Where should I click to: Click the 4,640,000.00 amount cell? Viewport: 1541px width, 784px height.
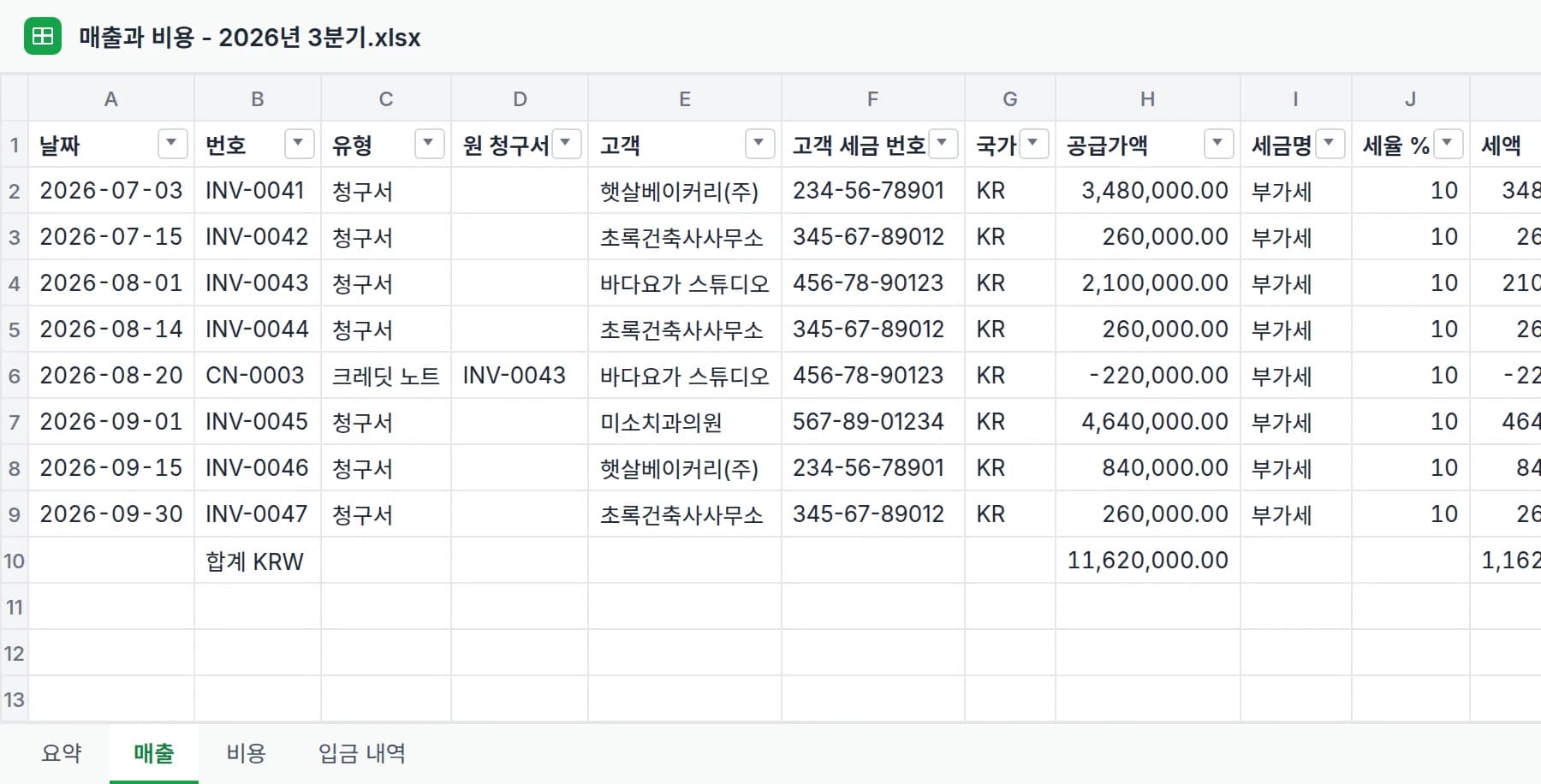1148,422
